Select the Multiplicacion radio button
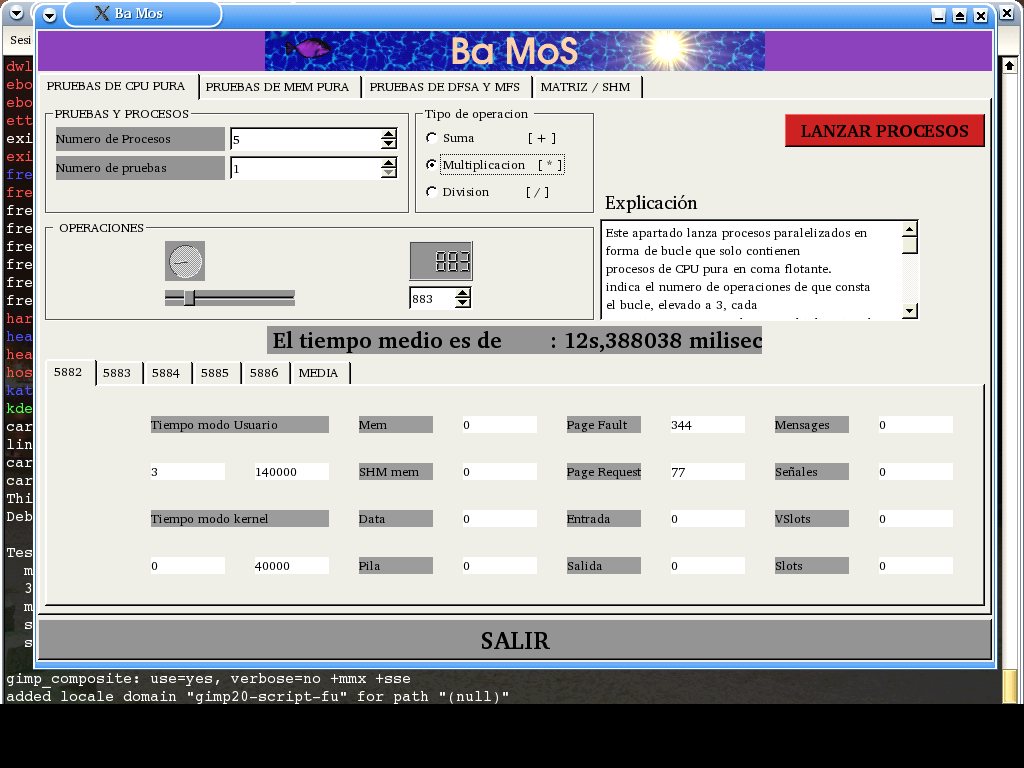The height and width of the screenshot is (768, 1024). point(431,165)
